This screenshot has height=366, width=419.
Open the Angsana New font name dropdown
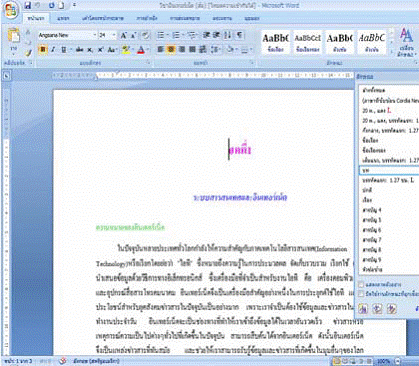tap(95, 35)
